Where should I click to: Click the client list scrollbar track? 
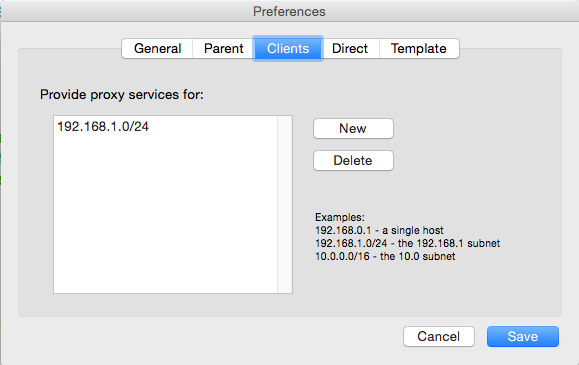285,204
